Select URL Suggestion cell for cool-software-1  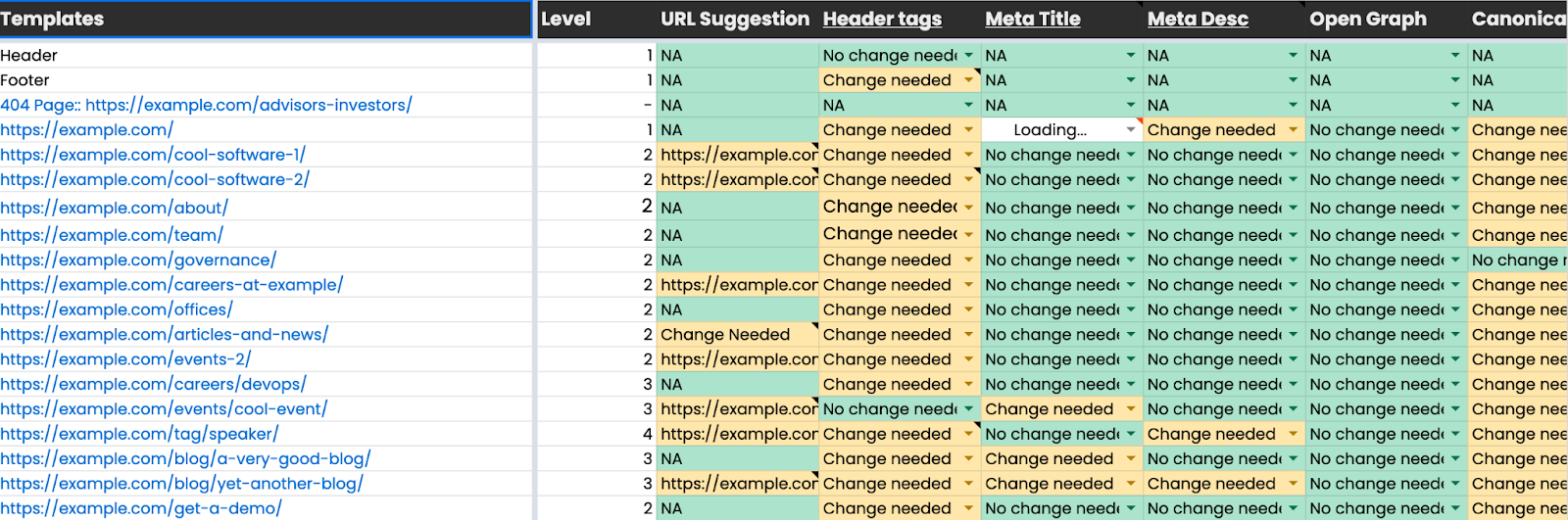click(738, 155)
